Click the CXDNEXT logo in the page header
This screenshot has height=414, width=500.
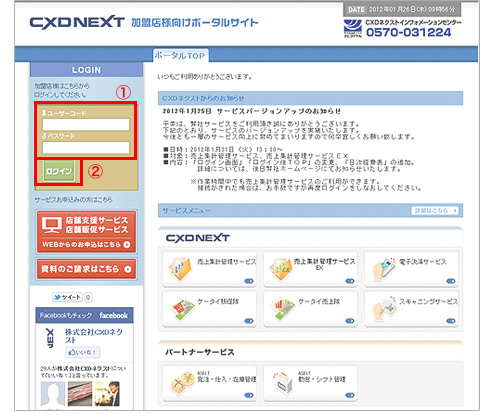click(77, 22)
